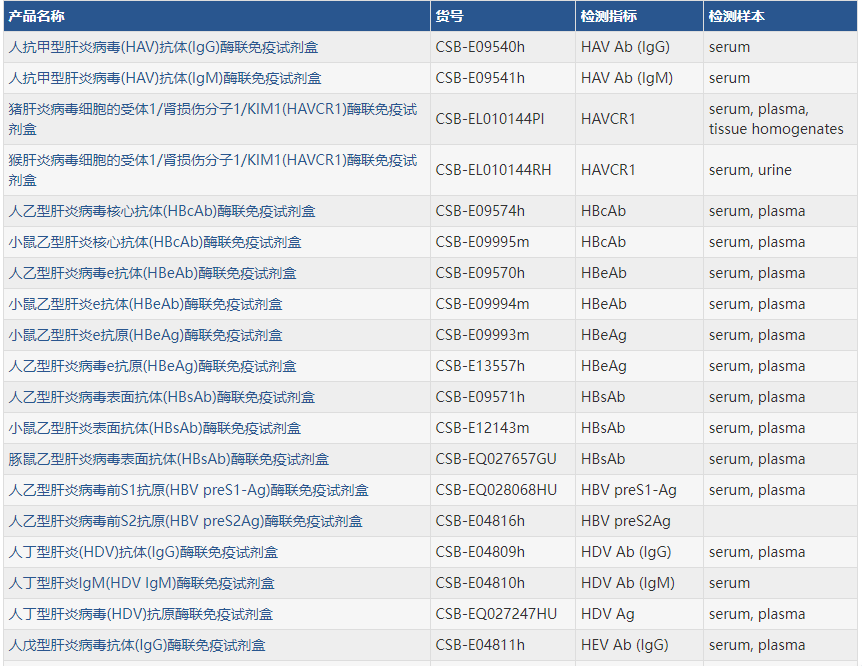Viewport: 862px width, 666px height.
Task: Click product code CSB-E13557h
Action: pyautogui.click(x=480, y=366)
